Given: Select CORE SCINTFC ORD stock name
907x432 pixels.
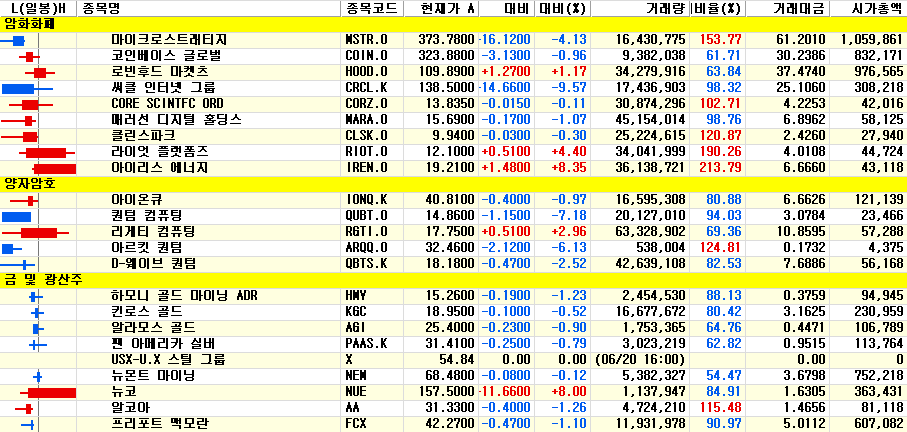Looking at the screenshot, I should (x=167, y=104).
